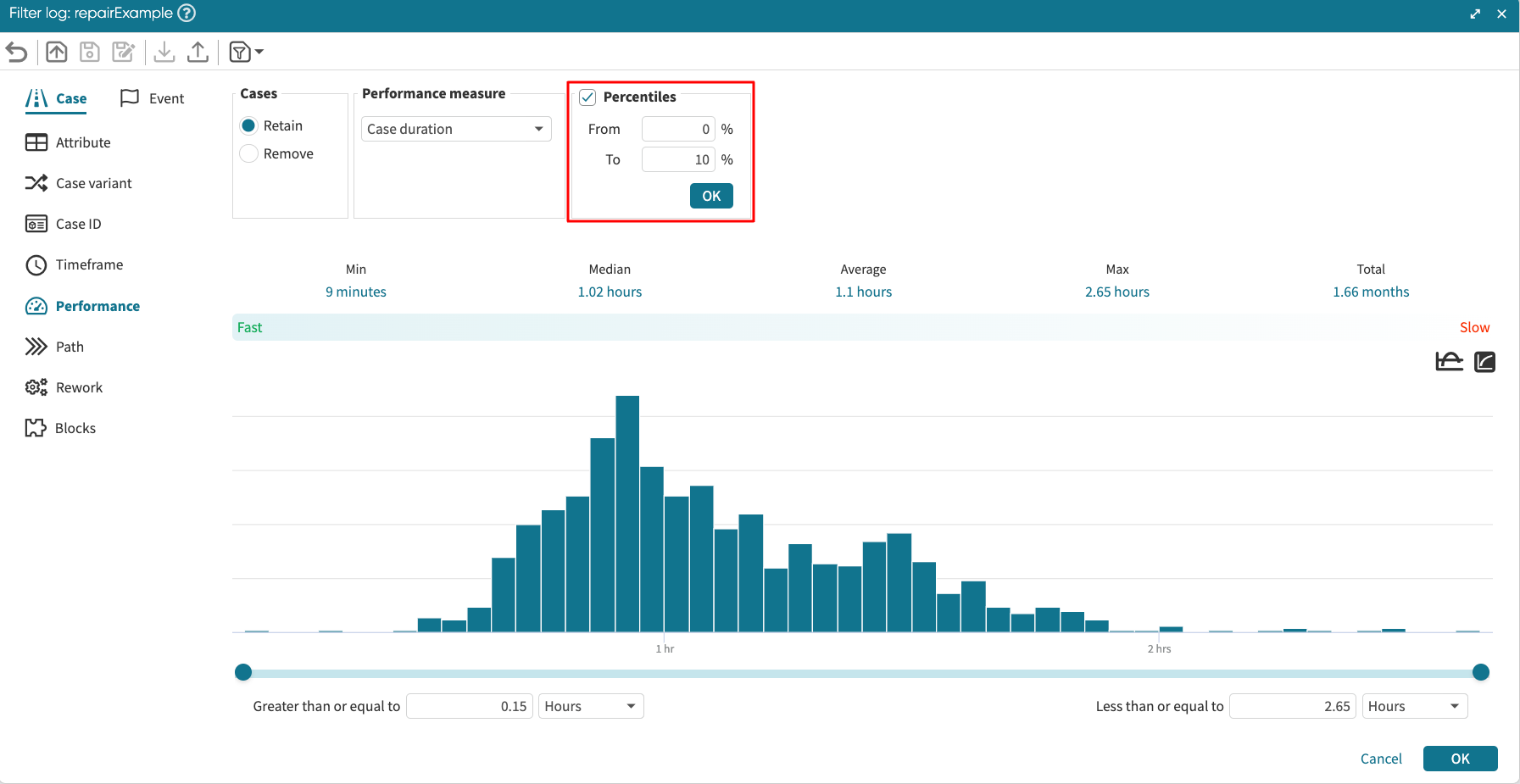Viewport: 1520px width, 784px height.
Task: Click the Cancel link at bottom
Action: pos(1381,759)
